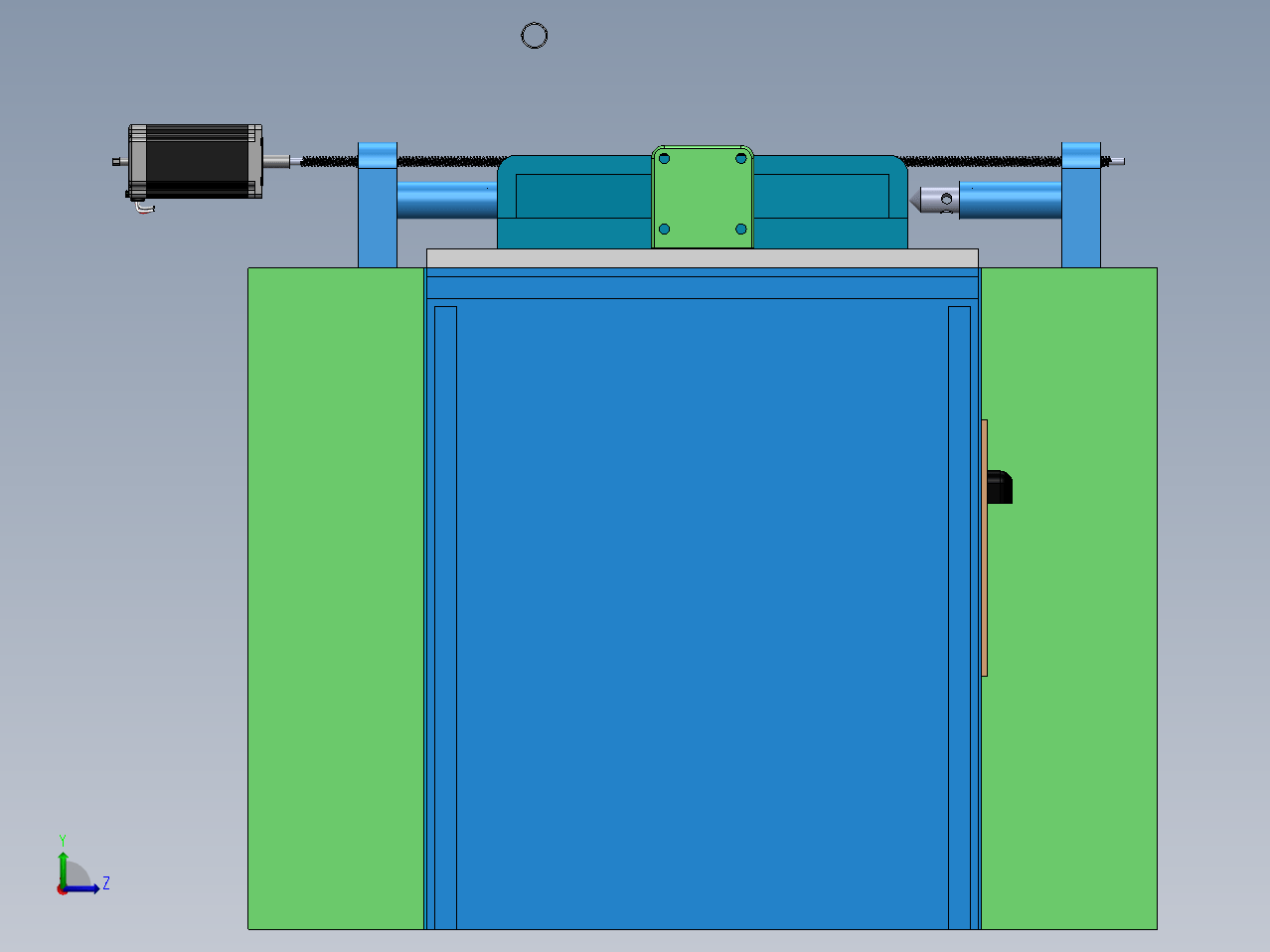Select the right inner vertical rail
The width and height of the screenshot is (1270, 952).
(959, 617)
